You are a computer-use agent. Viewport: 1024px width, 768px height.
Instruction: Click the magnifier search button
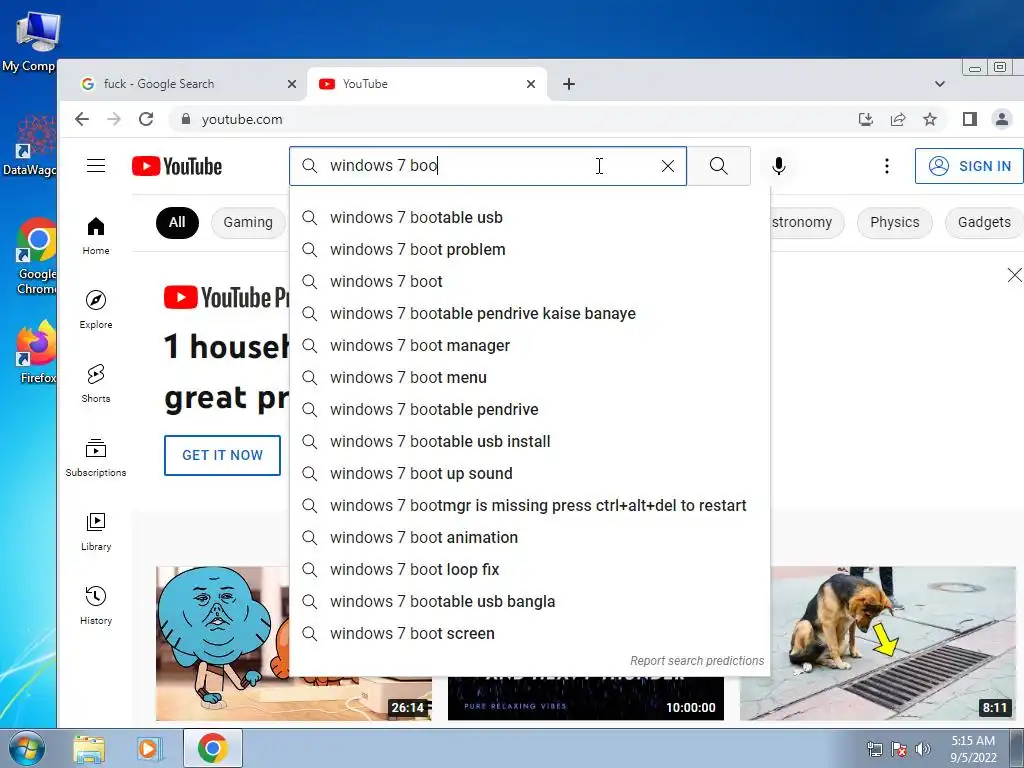click(719, 166)
